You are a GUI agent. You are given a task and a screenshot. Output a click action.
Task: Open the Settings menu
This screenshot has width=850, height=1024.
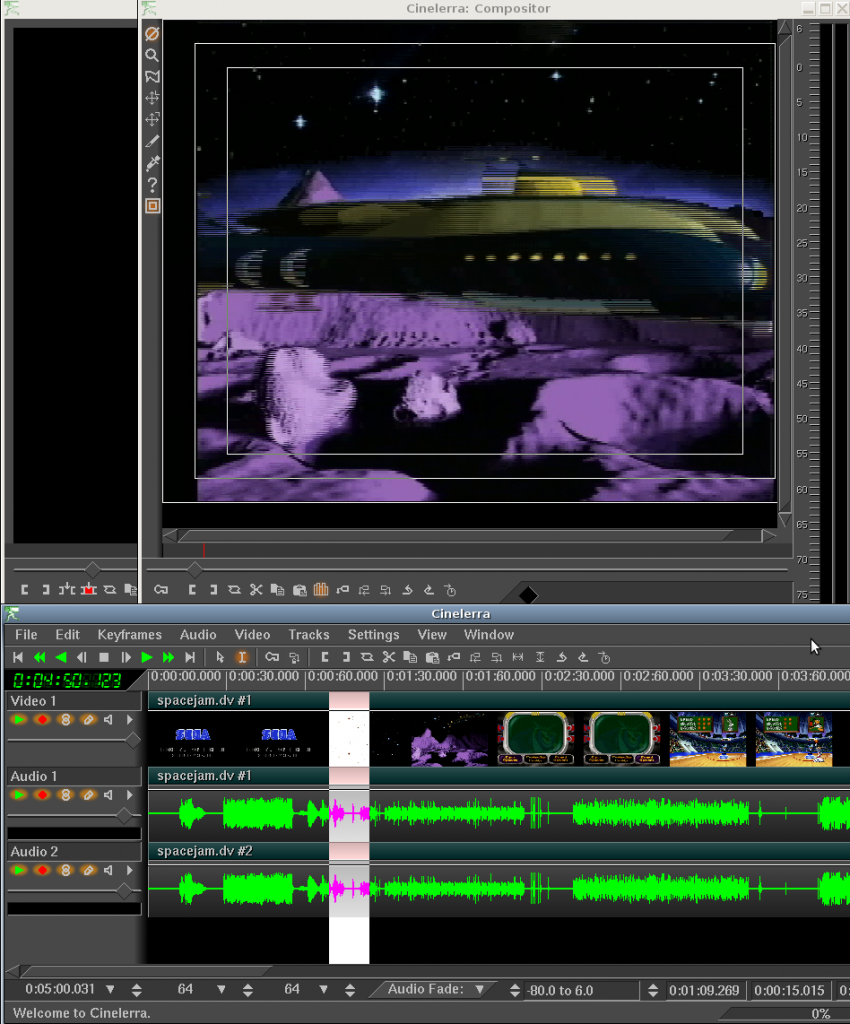pyautogui.click(x=373, y=634)
